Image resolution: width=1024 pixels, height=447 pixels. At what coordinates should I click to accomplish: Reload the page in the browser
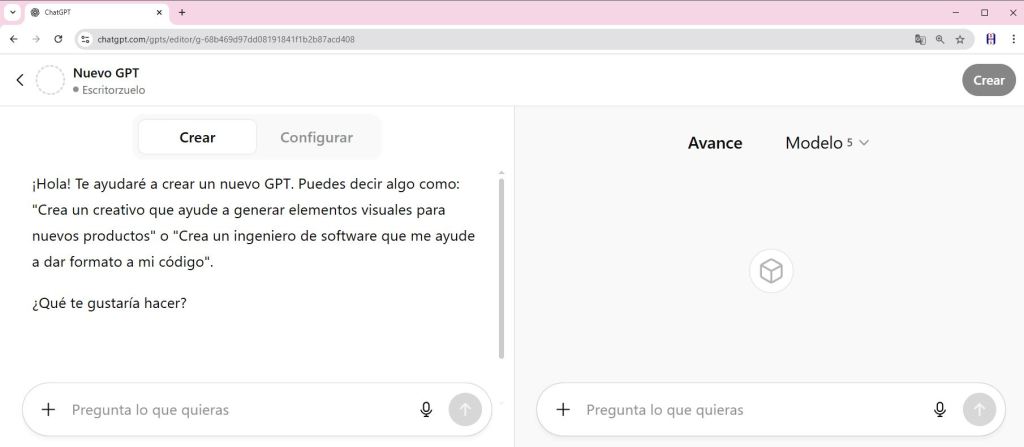pos(58,39)
